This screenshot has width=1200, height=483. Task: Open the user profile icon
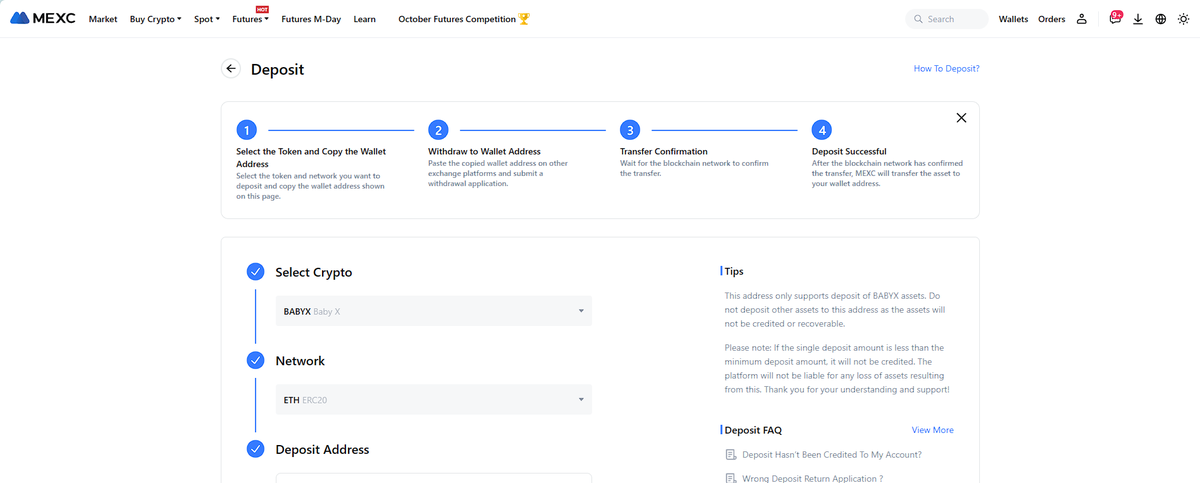(1081, 19)
